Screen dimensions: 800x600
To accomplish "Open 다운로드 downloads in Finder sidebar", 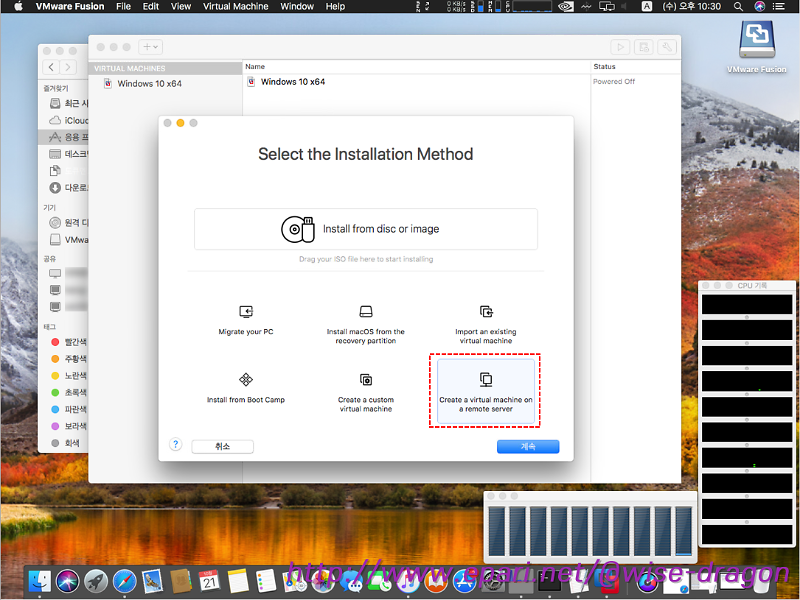I will point(68,188).
